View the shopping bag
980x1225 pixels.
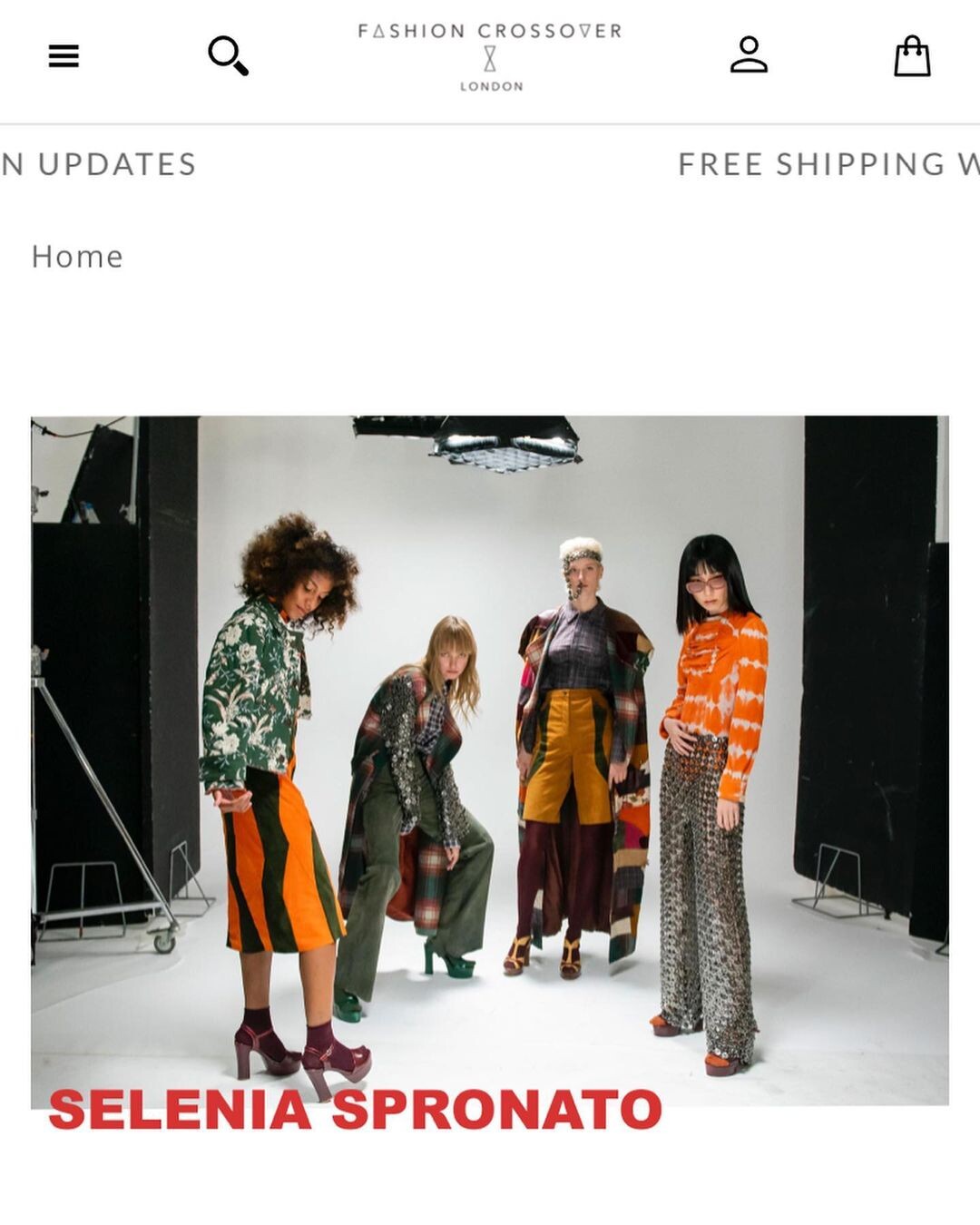click(912, 56)
